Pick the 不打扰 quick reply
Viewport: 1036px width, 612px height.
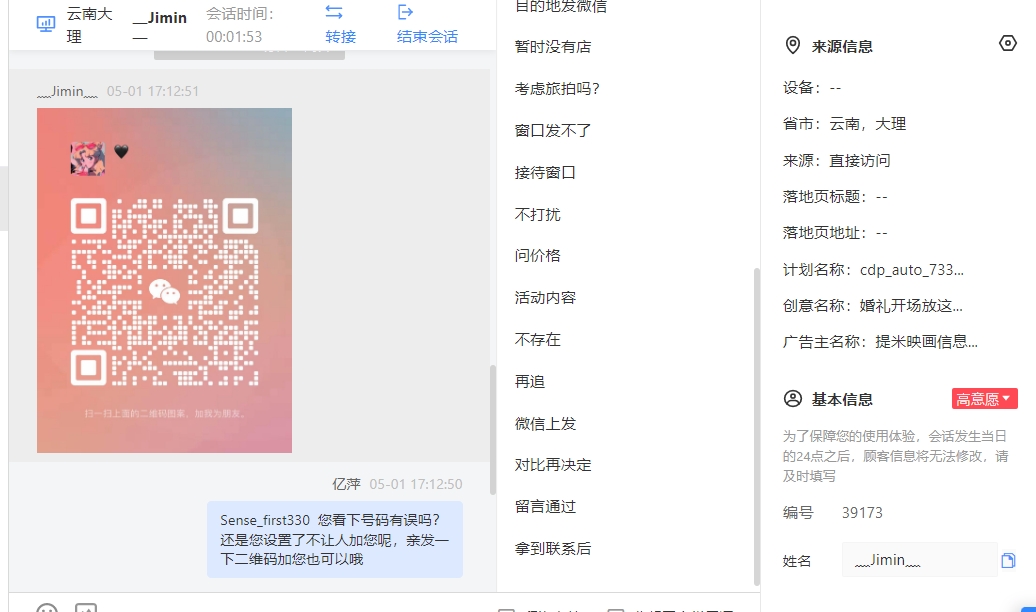[x=538, y=215]
